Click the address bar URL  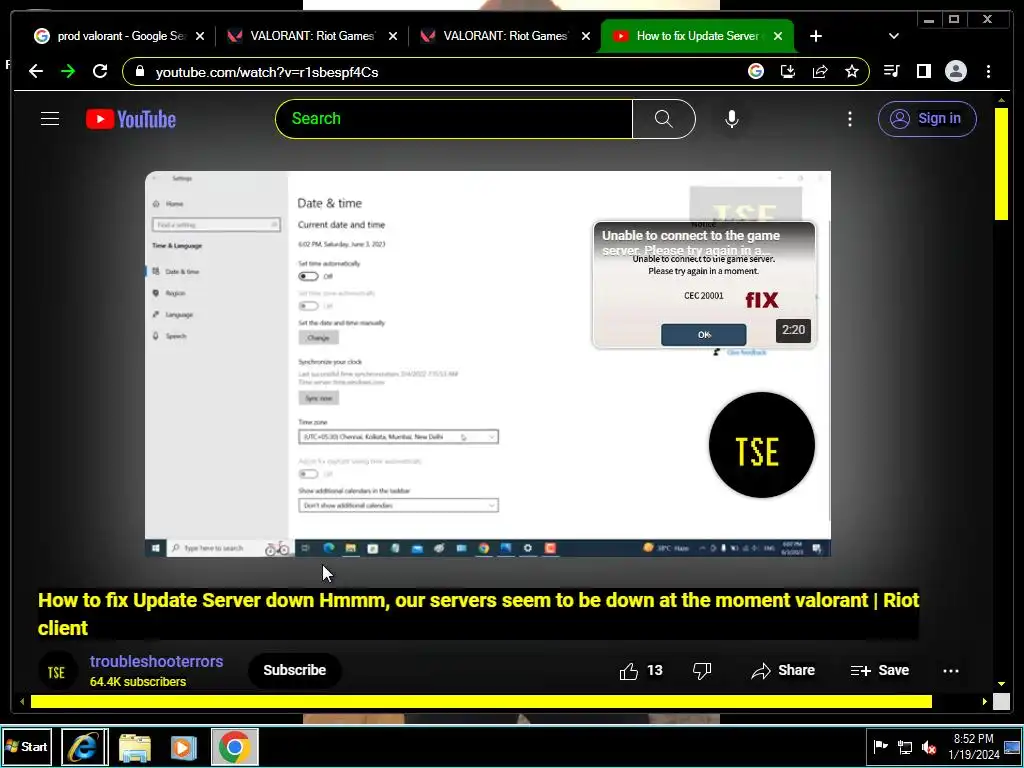coord(267,72)
